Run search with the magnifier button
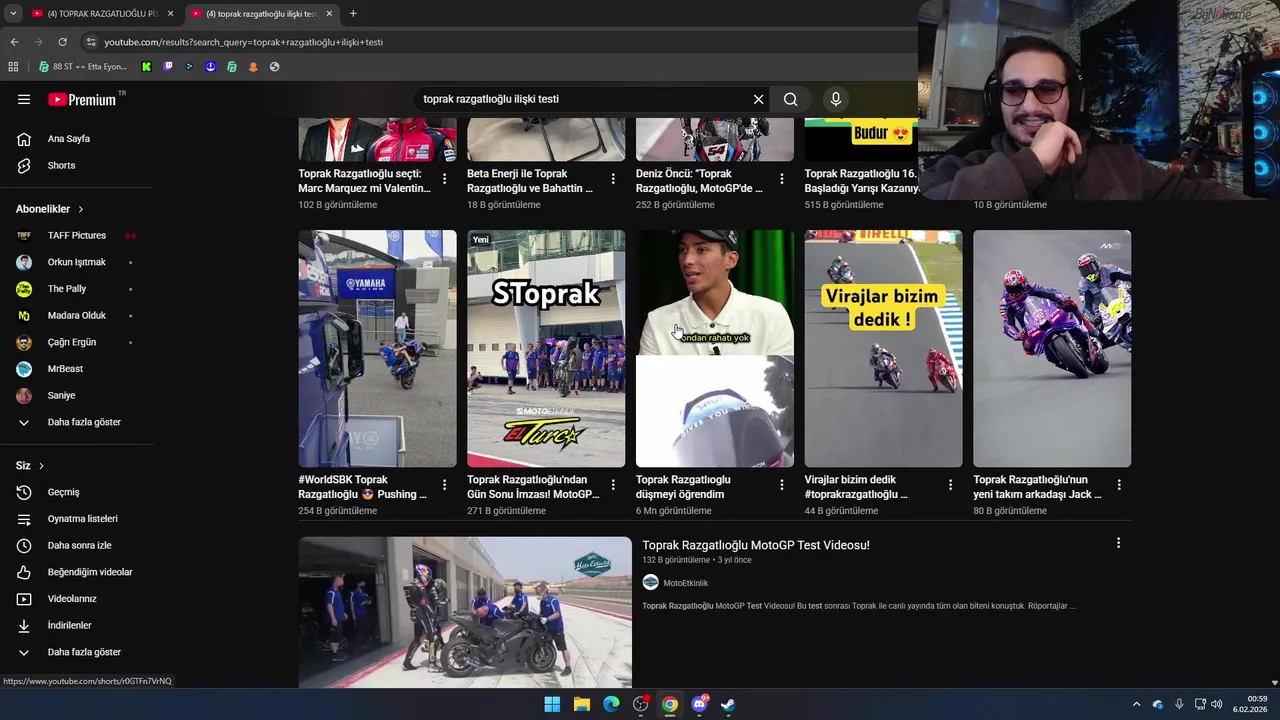This screenshot has width=1280, height=720. click(x=791, y=99)
